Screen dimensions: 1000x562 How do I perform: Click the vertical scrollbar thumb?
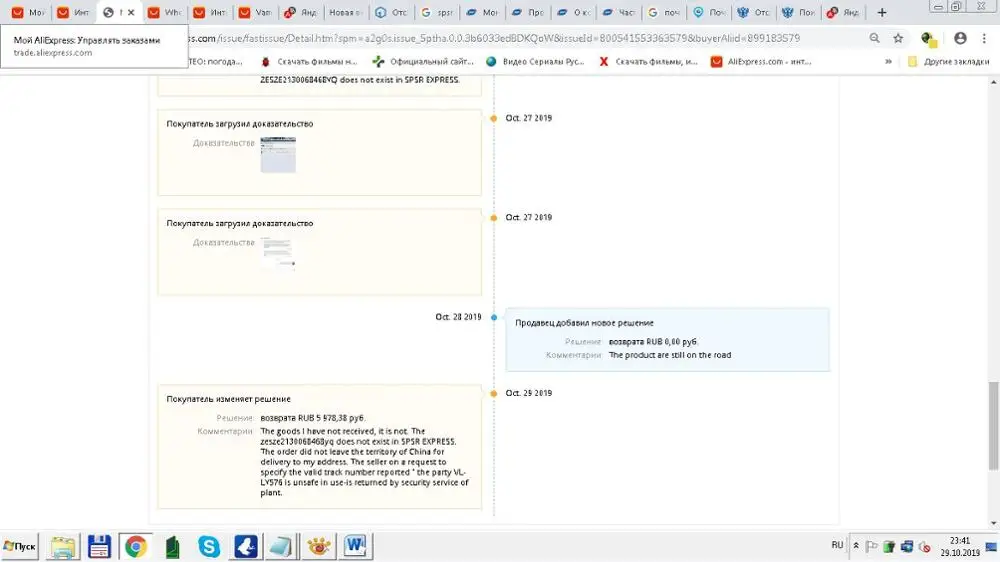(x=994, y=425)
